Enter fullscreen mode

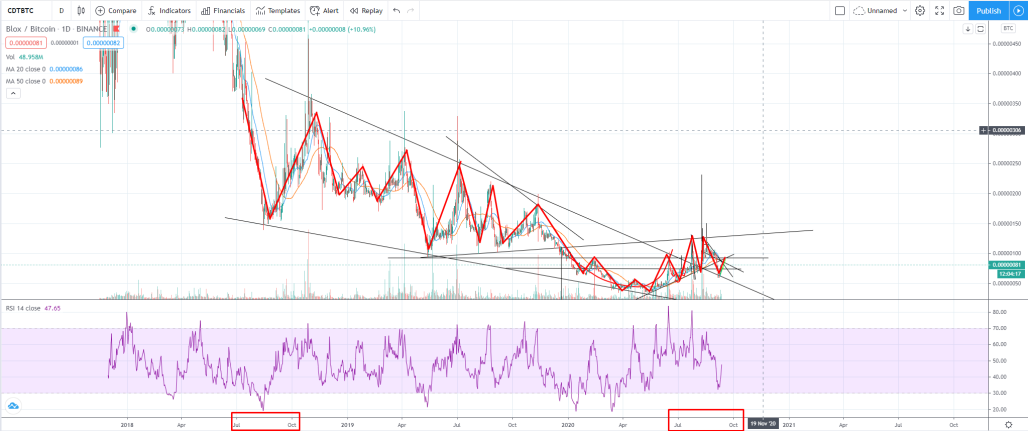[x=939, y=10]
